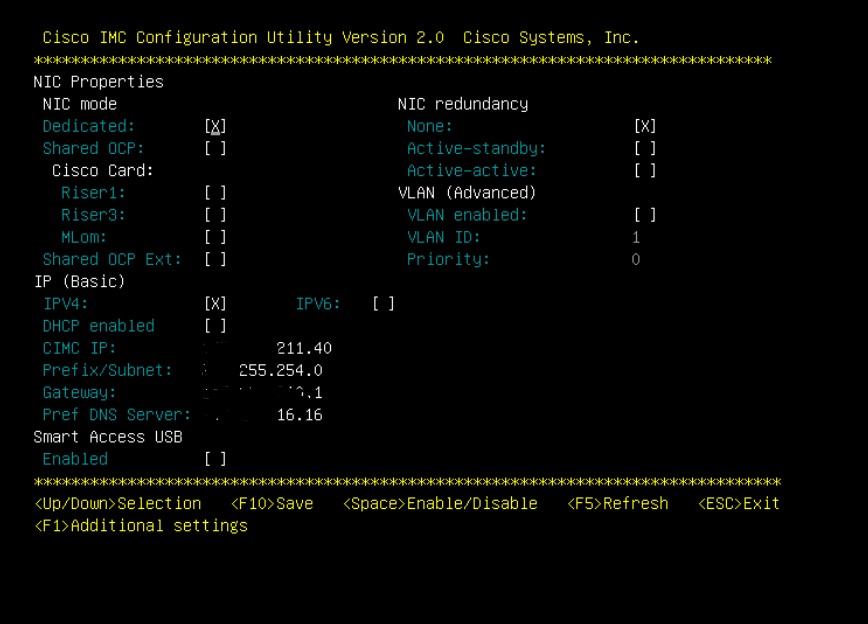Click the NIC redundancy section heading
The image size is (868, 624).
pos(463,104)
